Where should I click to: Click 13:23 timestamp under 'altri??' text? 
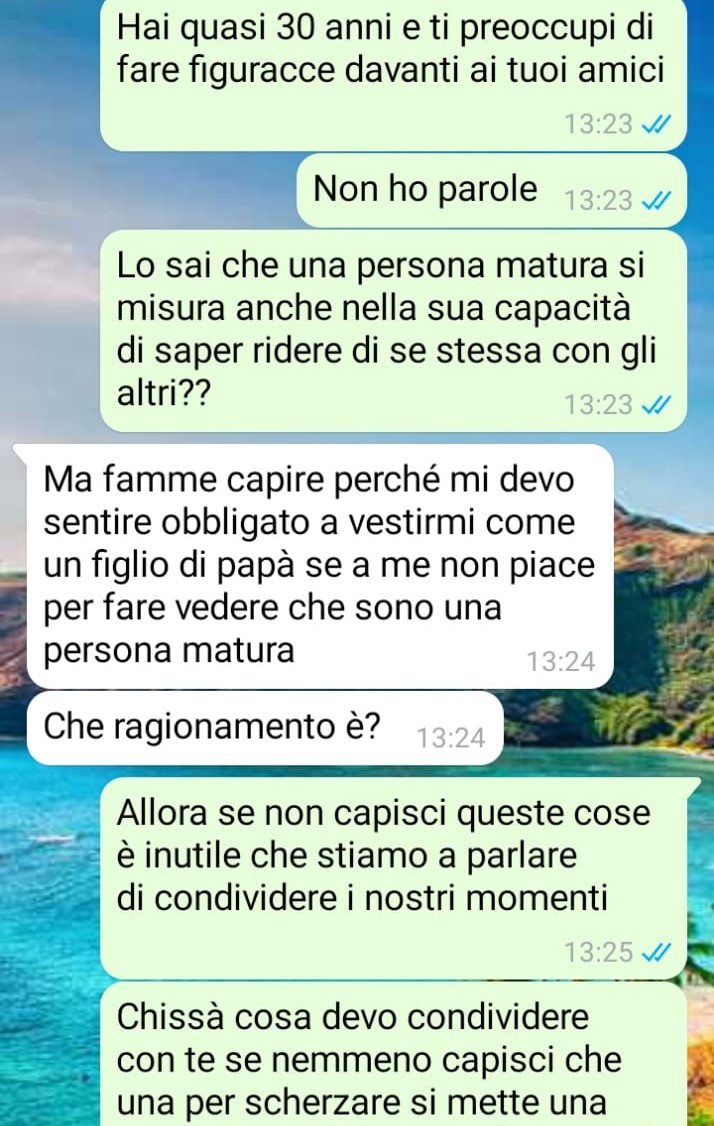[598, 405]
